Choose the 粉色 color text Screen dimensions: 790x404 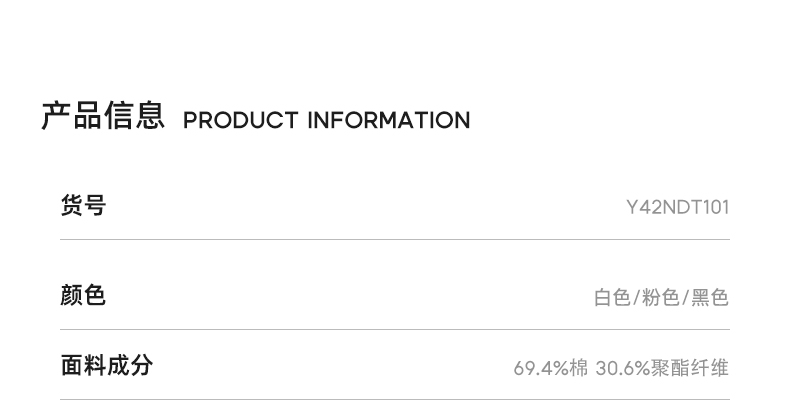[660, 298]
